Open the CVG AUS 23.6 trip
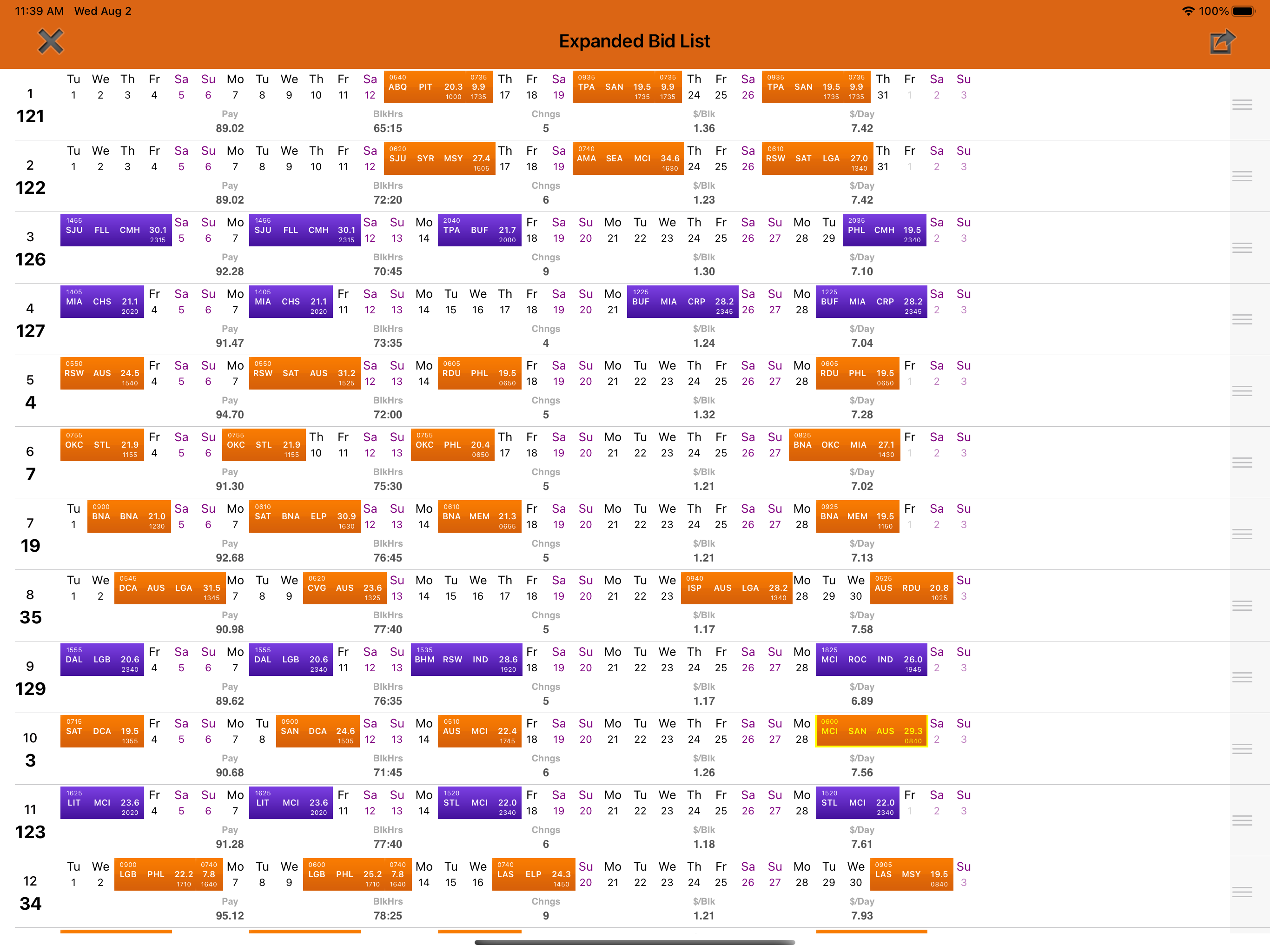The width and height of the screenshot is (1270, 952). [345, 588]
